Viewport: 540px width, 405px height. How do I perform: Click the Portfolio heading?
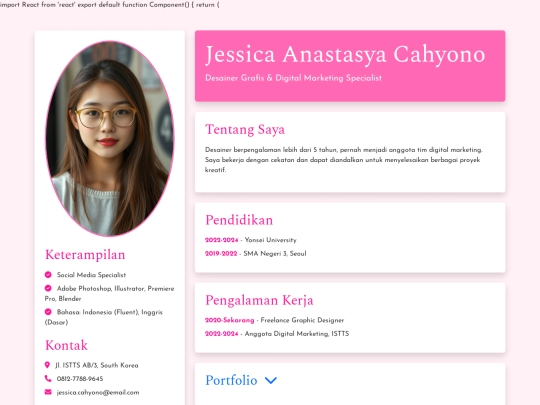click(231, 380)
